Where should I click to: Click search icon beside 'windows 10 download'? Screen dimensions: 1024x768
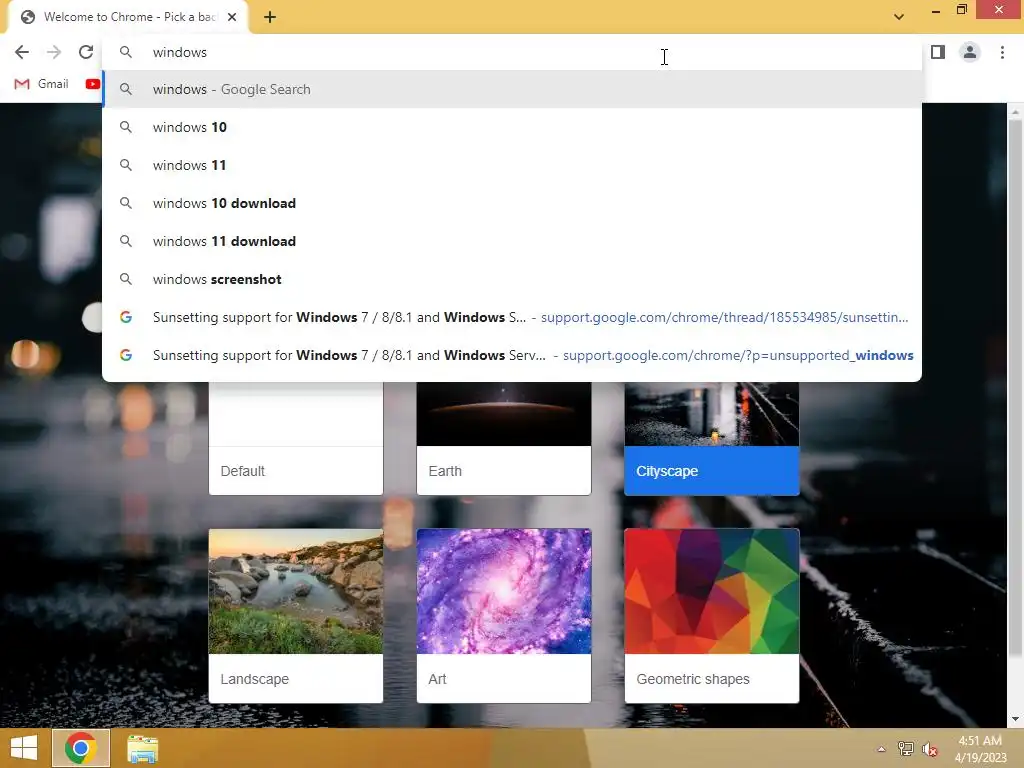tap(126, 203)
